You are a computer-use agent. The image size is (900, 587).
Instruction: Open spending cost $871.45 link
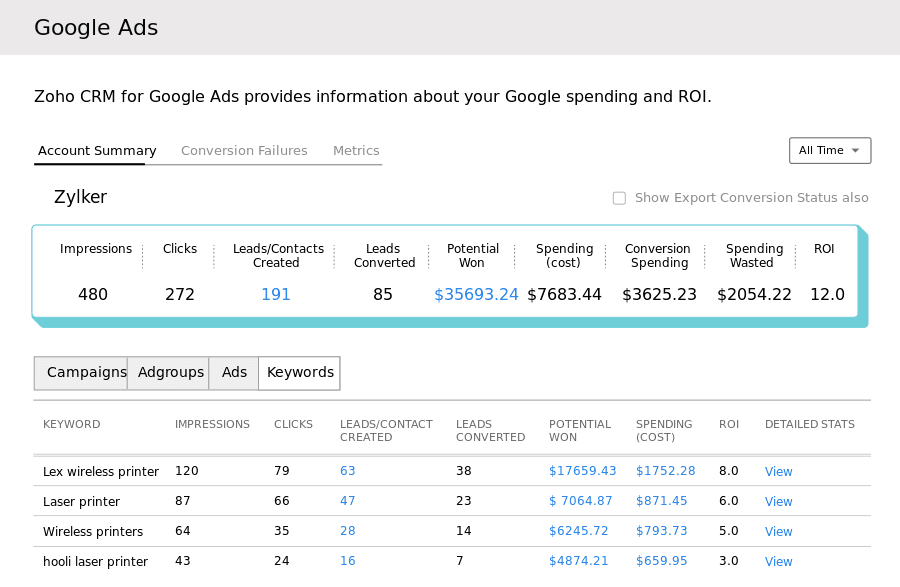(x=661, y=501)
